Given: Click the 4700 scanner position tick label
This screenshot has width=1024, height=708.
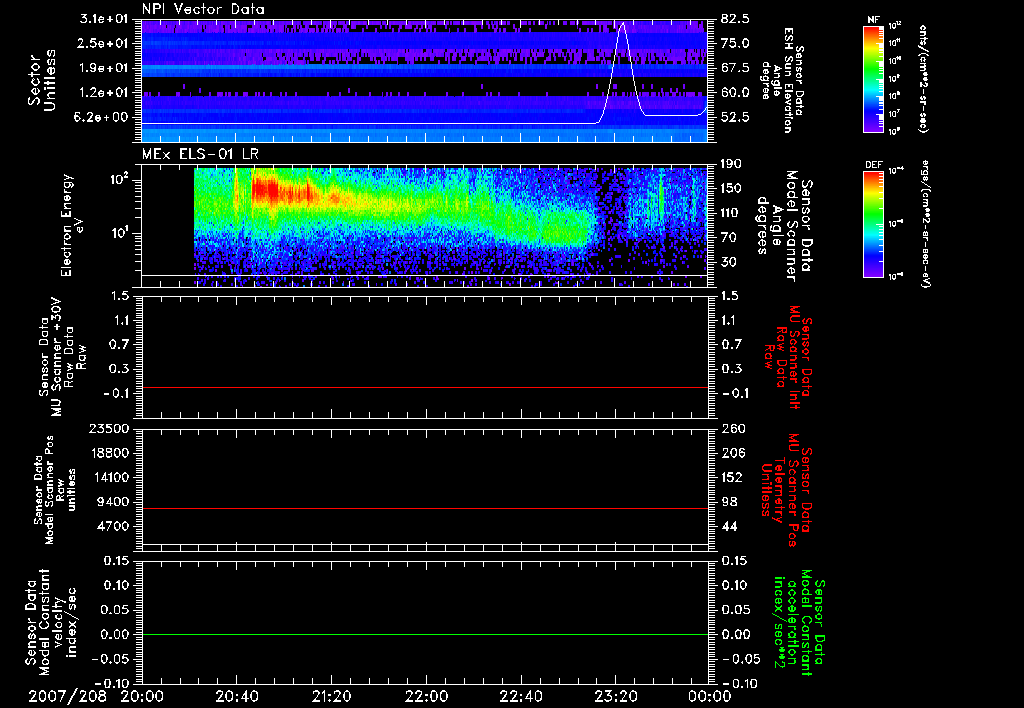Looking at the screenshot, I should click(x=112, y=526).
